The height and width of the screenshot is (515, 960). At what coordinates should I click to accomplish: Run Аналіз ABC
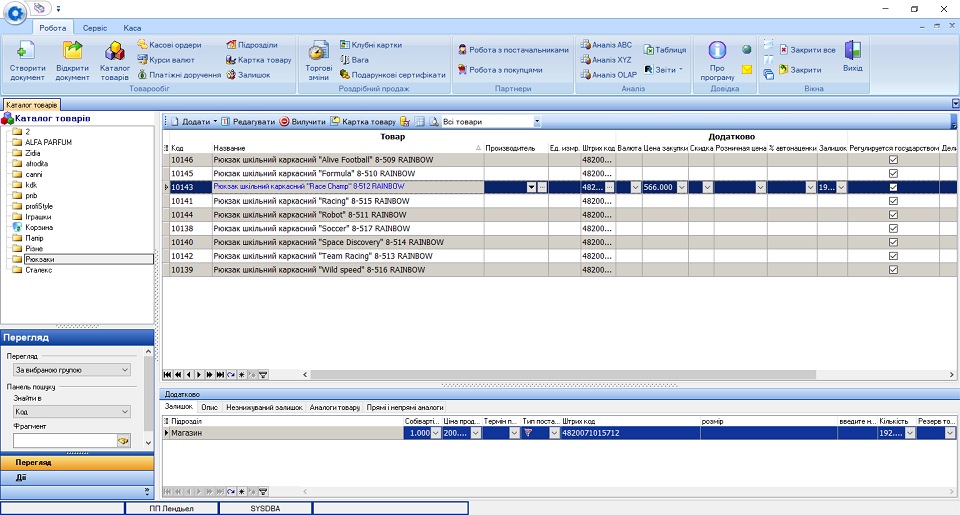coord(606,45)
